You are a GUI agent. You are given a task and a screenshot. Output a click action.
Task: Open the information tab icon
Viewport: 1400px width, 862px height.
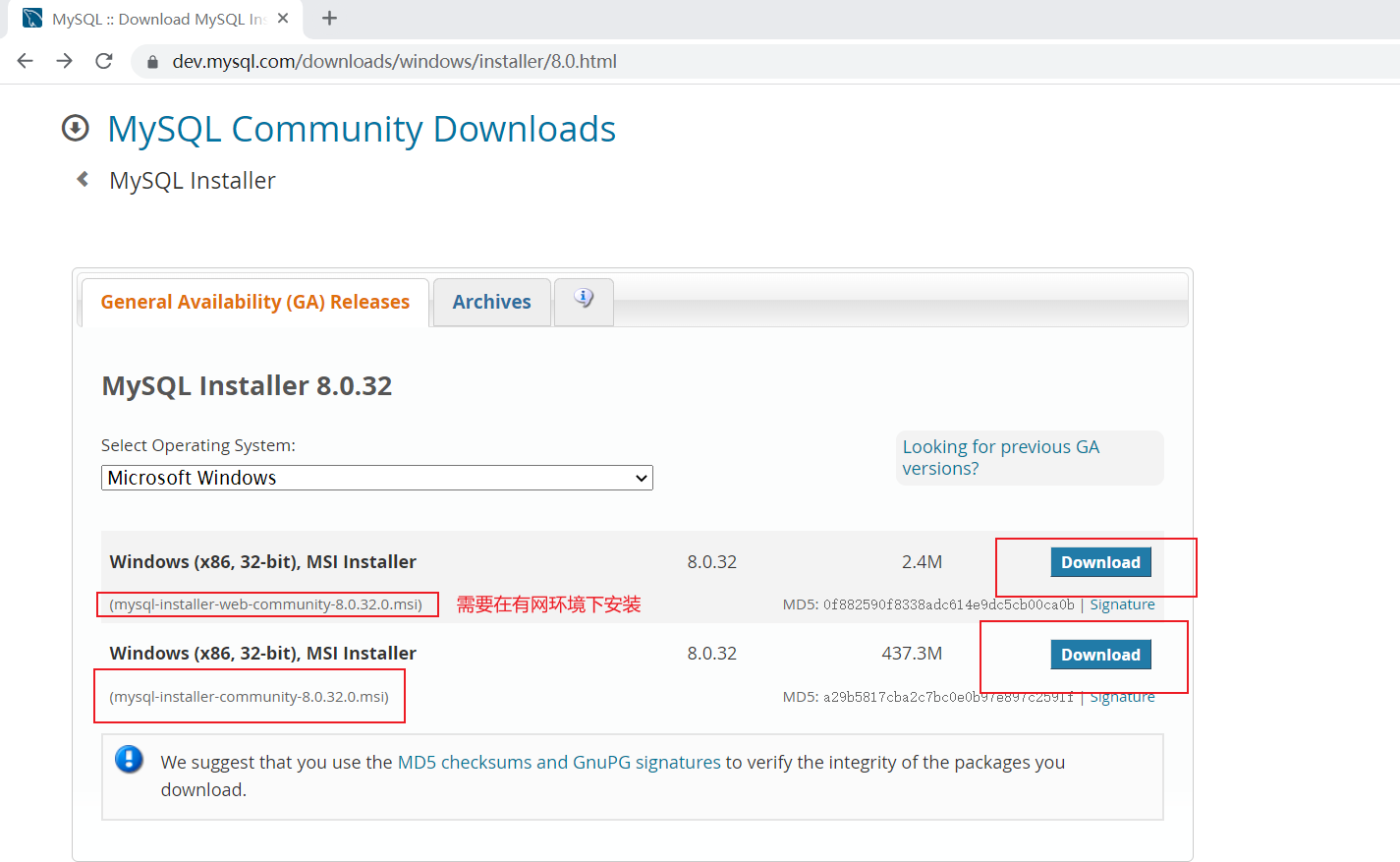[584, 298]
